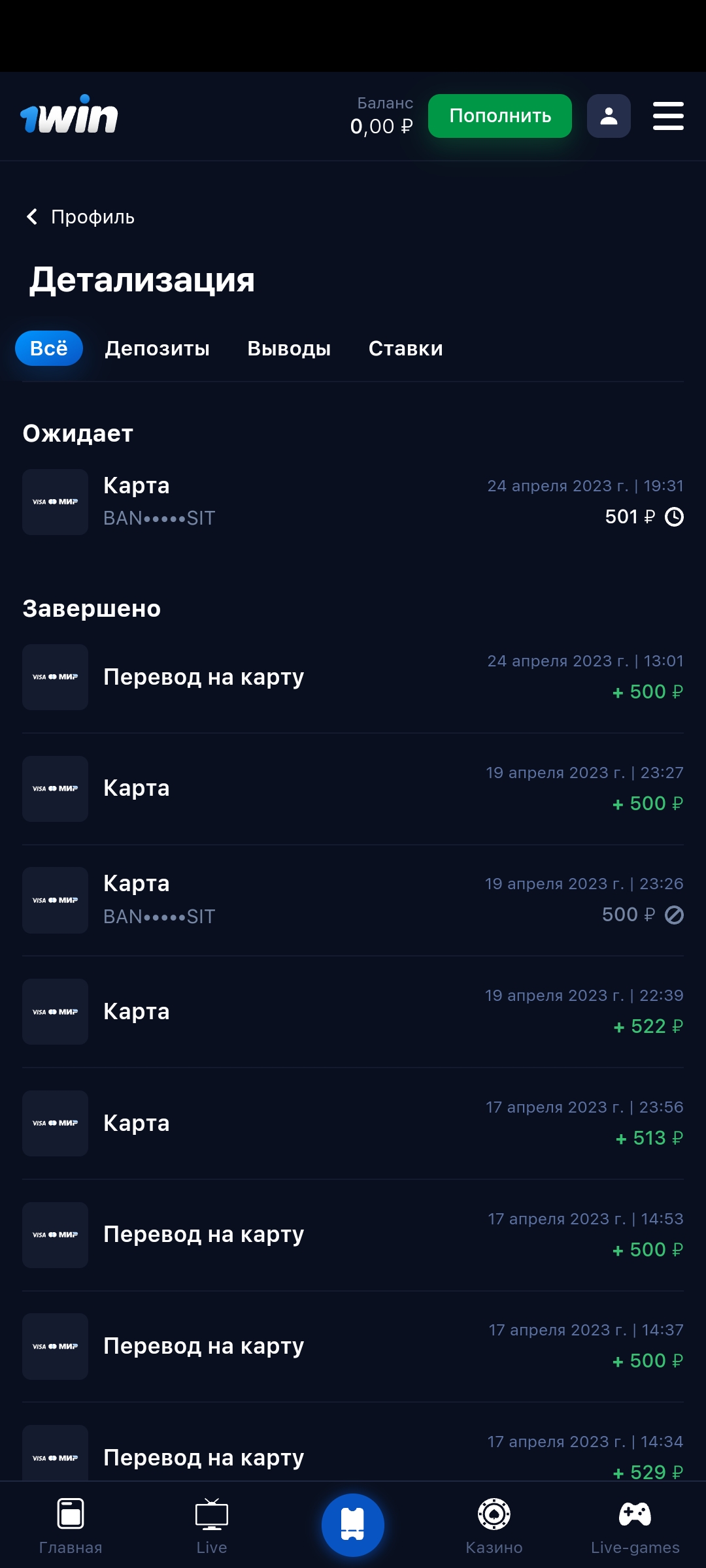The image size is (706, 1568).
Task: Select the Всё filter tab
Action: pos(49,348)
